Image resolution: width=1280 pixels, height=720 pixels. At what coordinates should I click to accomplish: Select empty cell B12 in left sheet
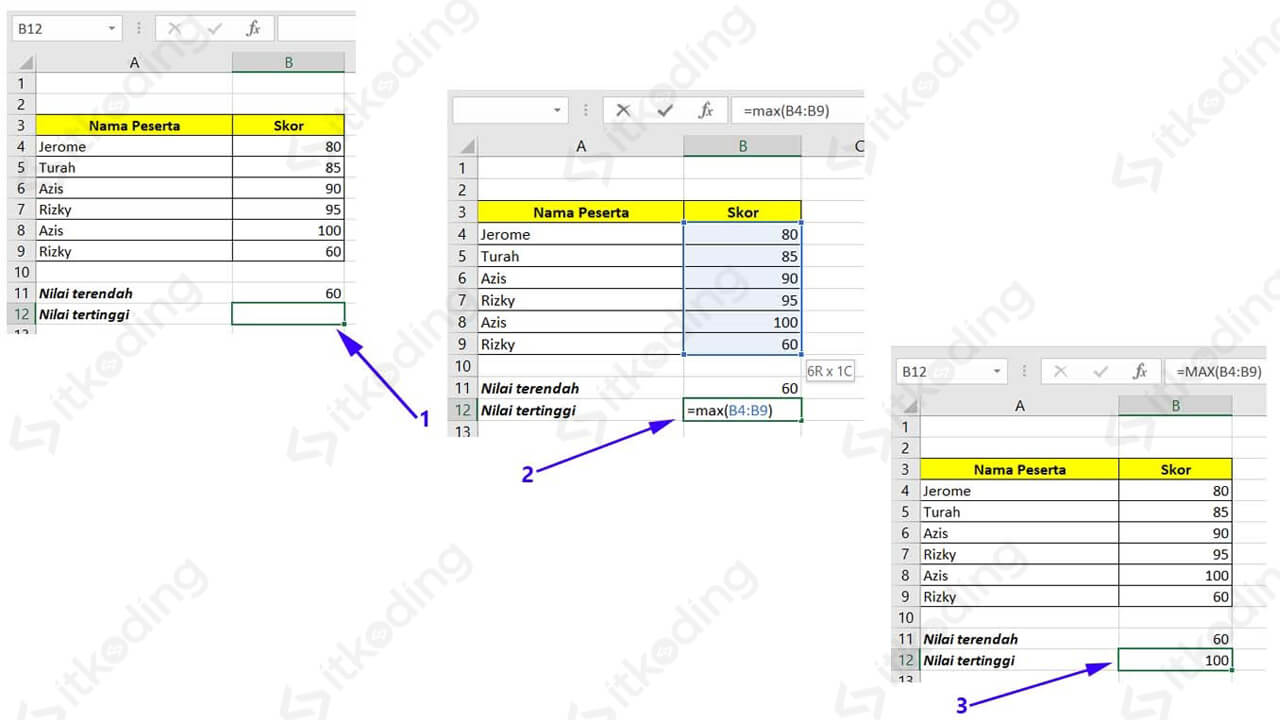(288, 314)
